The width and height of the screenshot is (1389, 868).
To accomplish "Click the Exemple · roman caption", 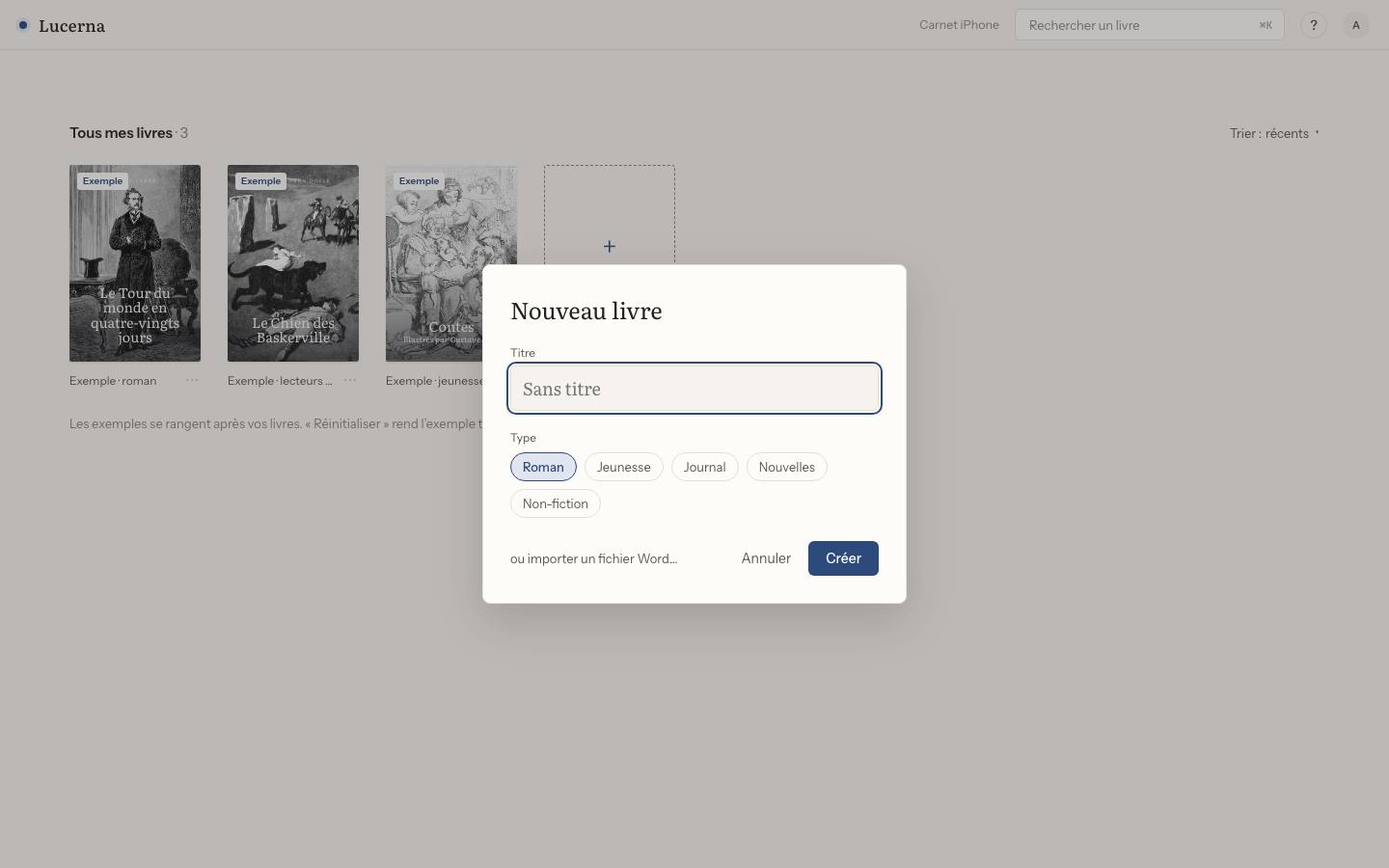I will tap(113, 381).
